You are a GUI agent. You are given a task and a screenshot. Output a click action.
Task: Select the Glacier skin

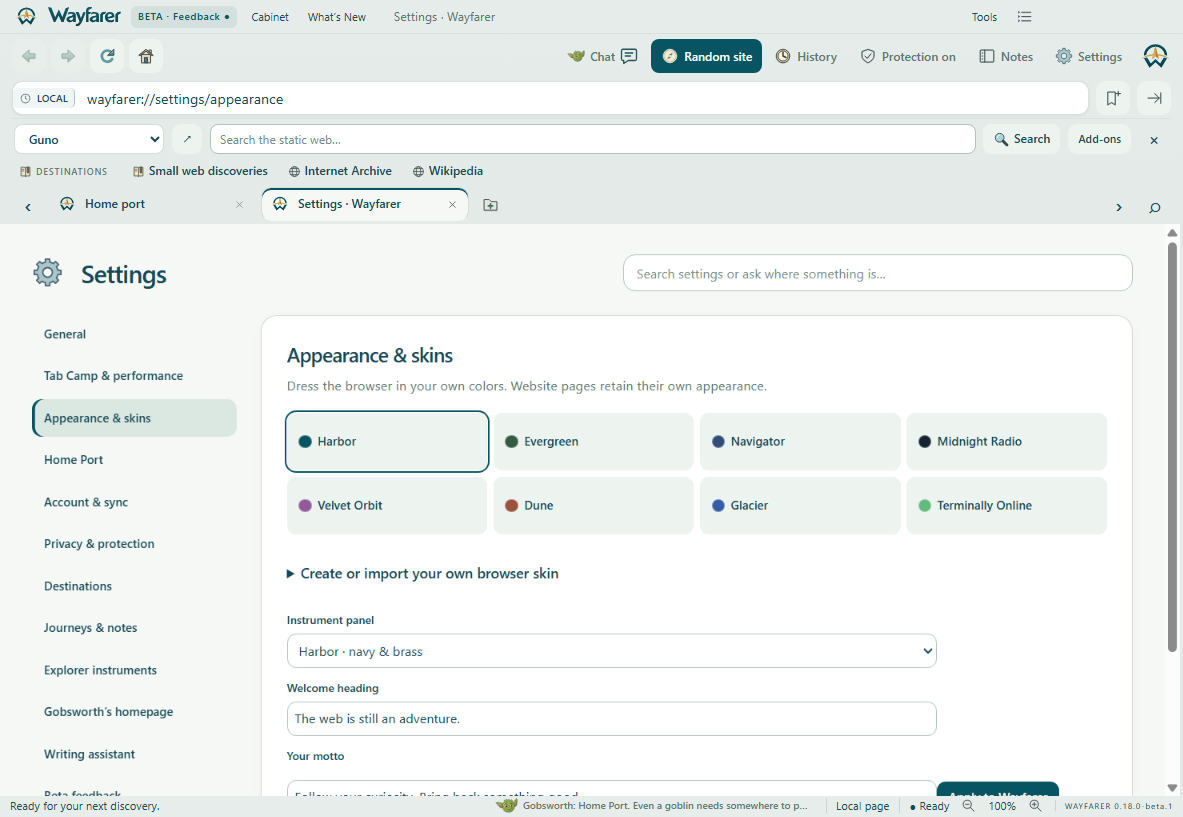(x=800, y=505)
